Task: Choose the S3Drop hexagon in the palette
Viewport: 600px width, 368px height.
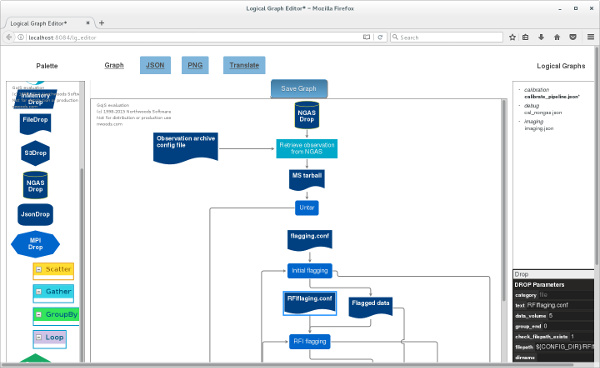Action: click(35, 153)
